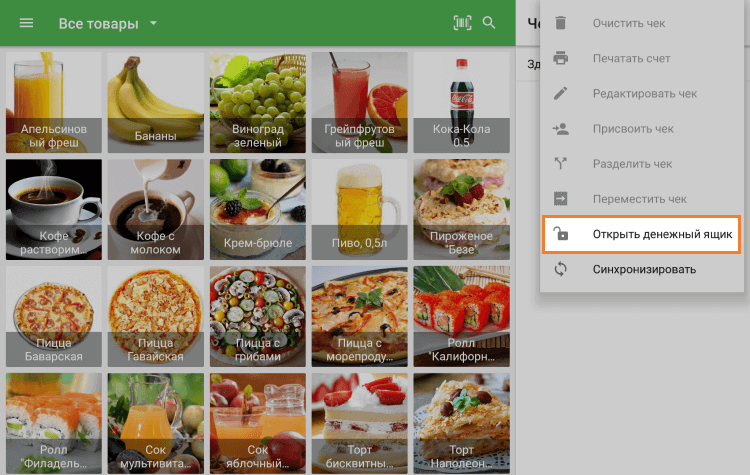Click the trash icon for clearing receipt
This screenshot has width=750, height=475.
[561, 23]
